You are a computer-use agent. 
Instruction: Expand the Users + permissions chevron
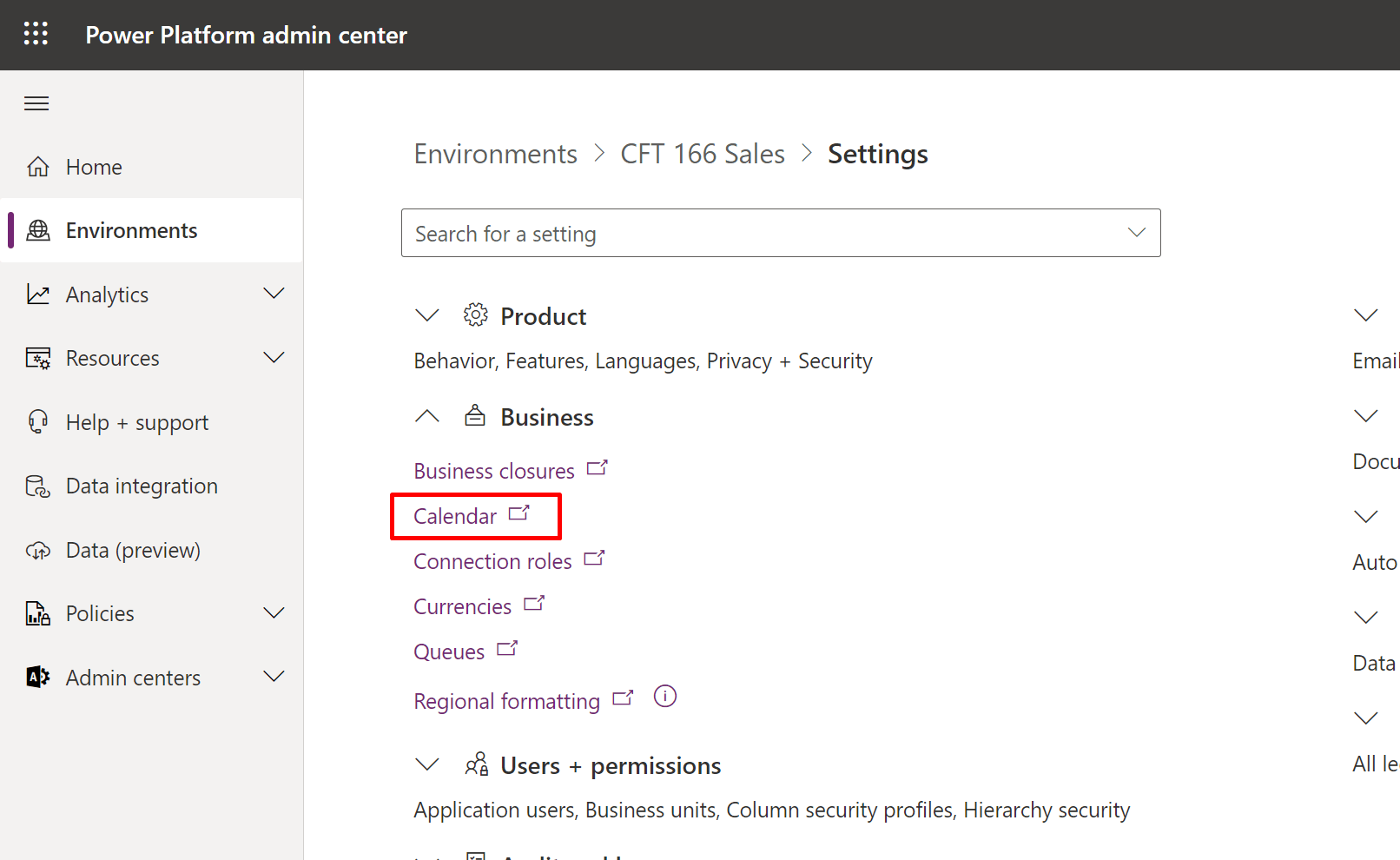click(427, 764)
